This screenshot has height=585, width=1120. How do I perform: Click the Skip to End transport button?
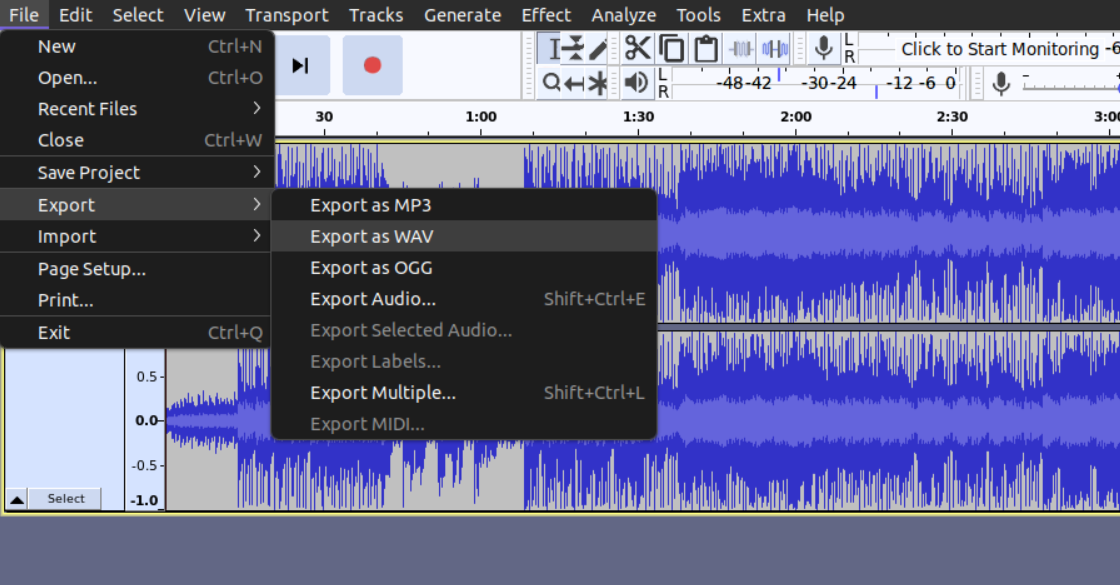coord(301,66)
